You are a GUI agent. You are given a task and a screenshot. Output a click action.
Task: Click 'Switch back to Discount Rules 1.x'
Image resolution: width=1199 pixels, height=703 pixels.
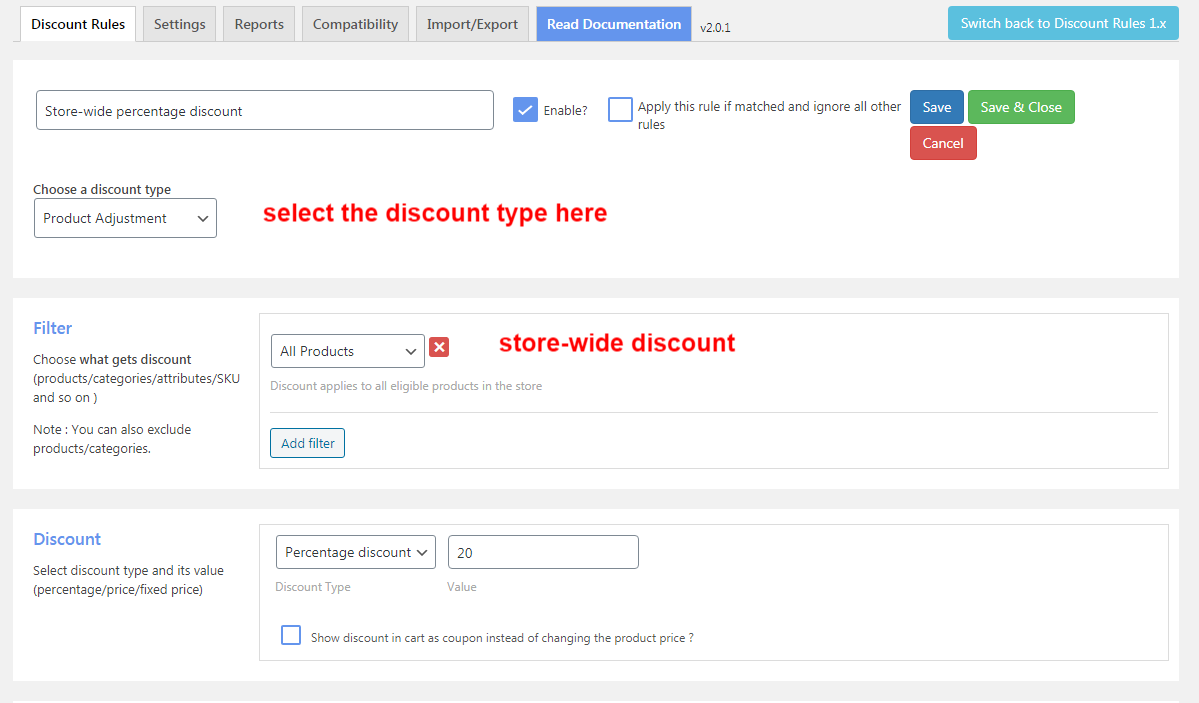[1062, 21]
